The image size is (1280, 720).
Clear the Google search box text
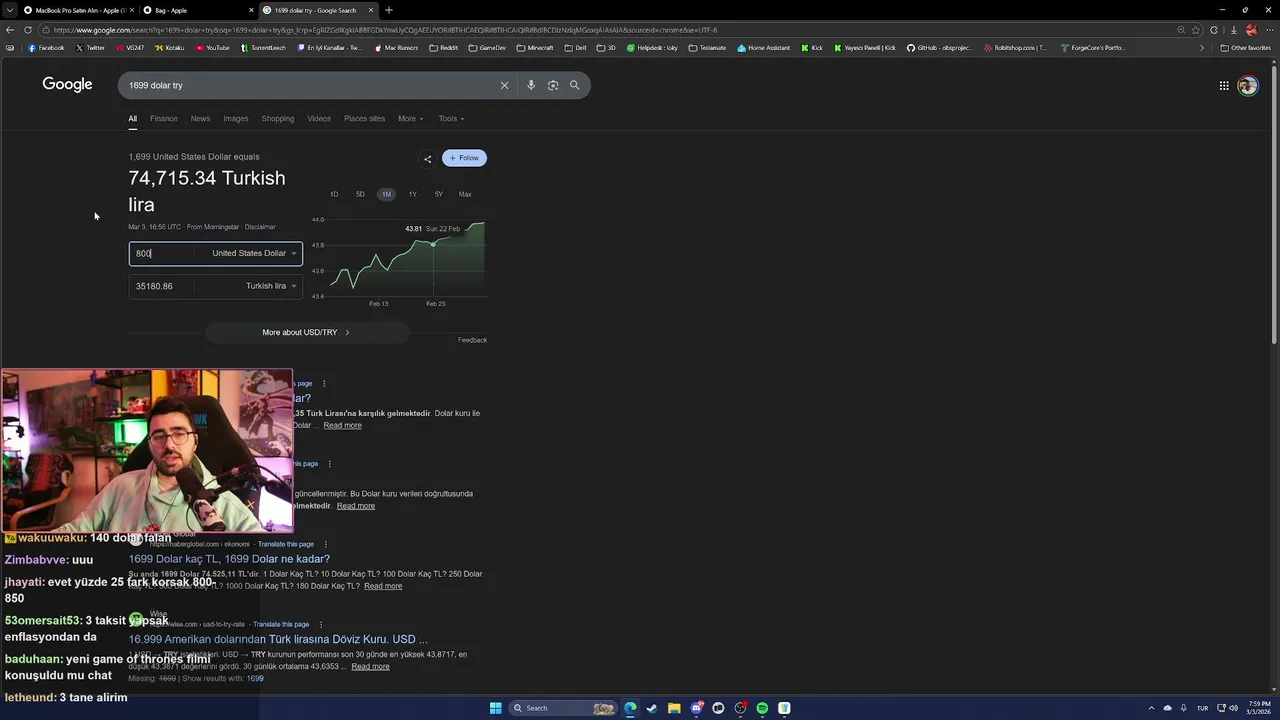click(x=504, y=85)
